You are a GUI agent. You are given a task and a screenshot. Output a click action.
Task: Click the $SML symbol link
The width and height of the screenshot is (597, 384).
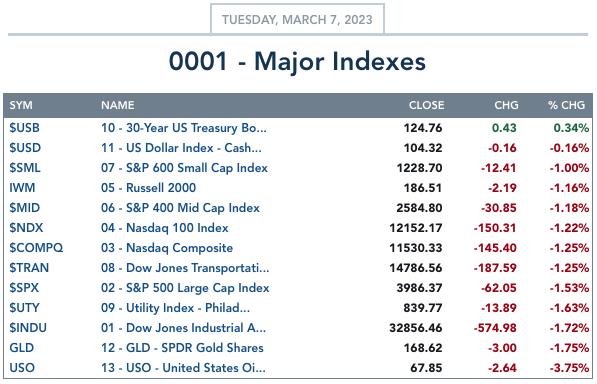[25, 168]
